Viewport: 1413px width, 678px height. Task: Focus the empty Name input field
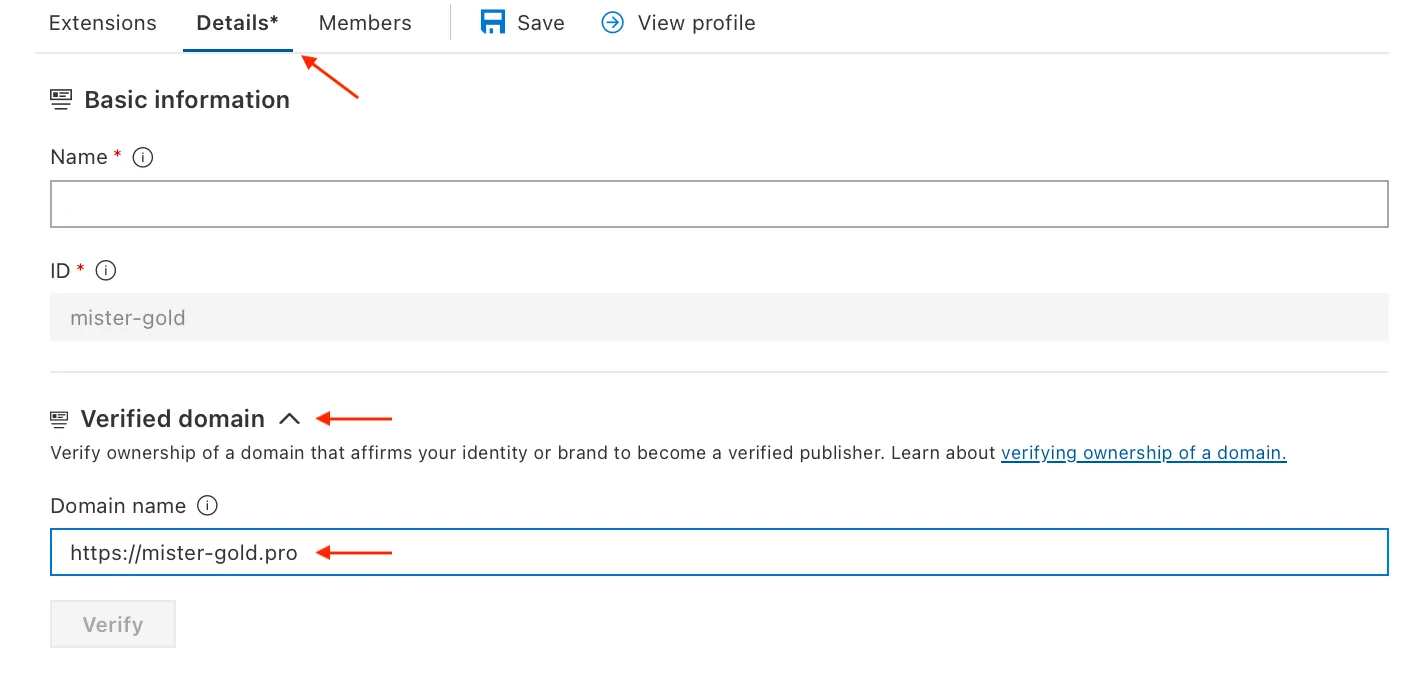(x=718, y=203)
